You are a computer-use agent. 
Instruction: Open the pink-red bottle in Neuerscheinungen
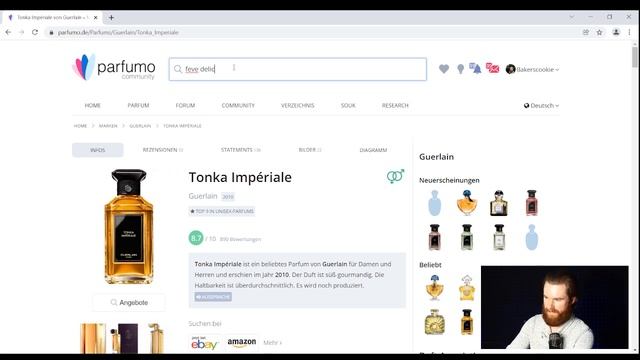click(531, 202)
